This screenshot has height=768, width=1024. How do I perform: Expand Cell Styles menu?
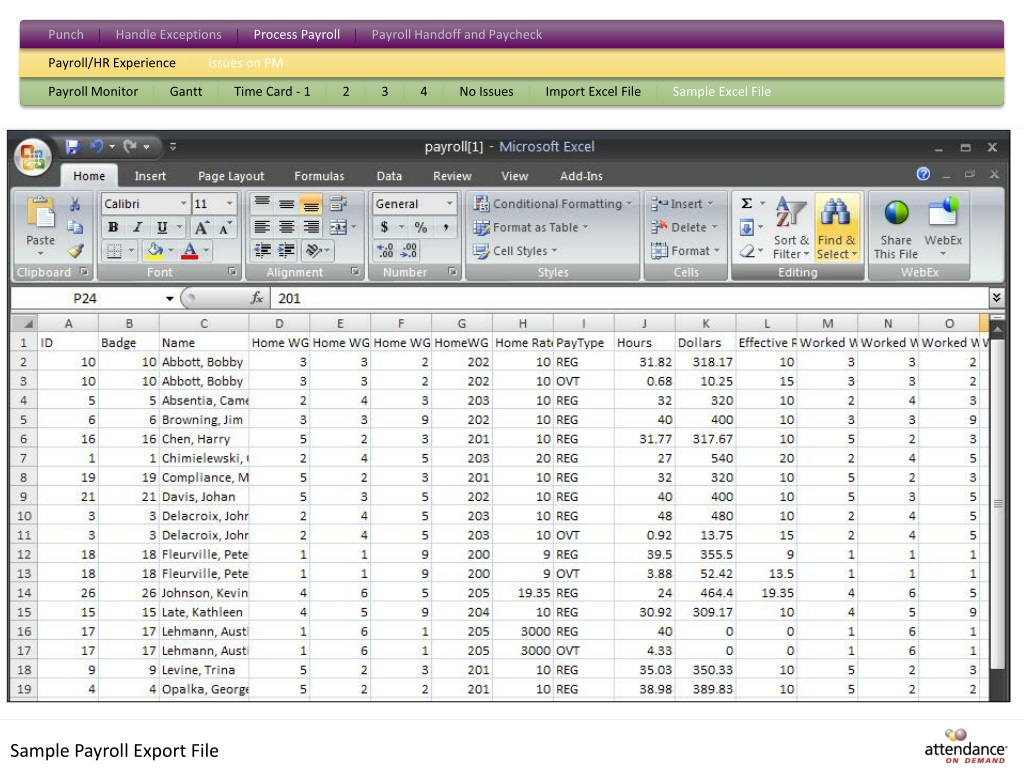coord(515,251)
